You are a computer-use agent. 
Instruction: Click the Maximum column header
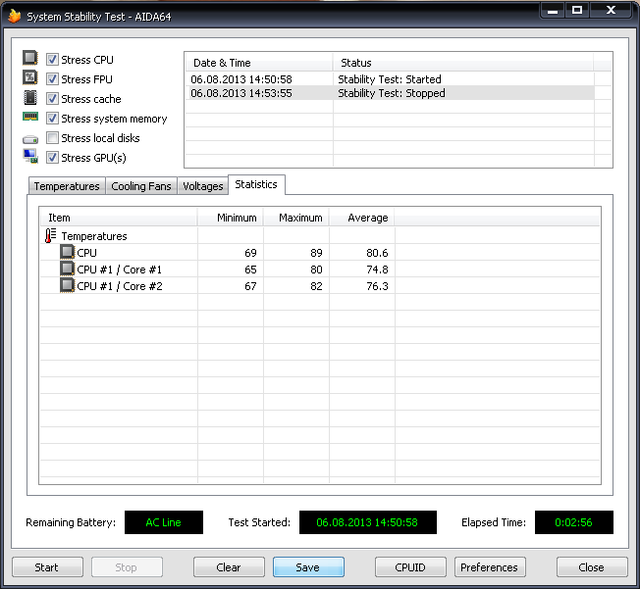[x=300, y=217]
